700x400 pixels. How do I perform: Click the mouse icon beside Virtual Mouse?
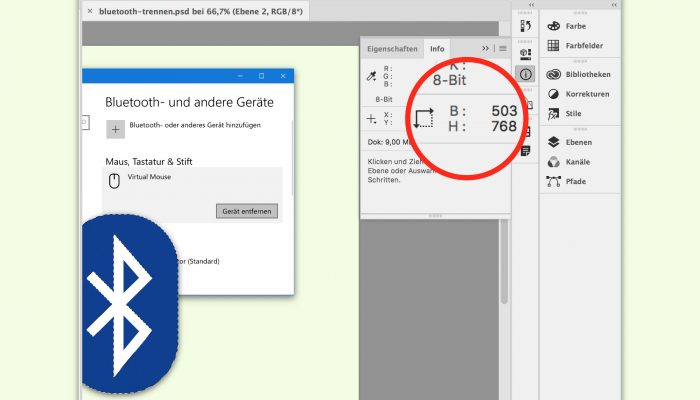[x=114, y=181]
